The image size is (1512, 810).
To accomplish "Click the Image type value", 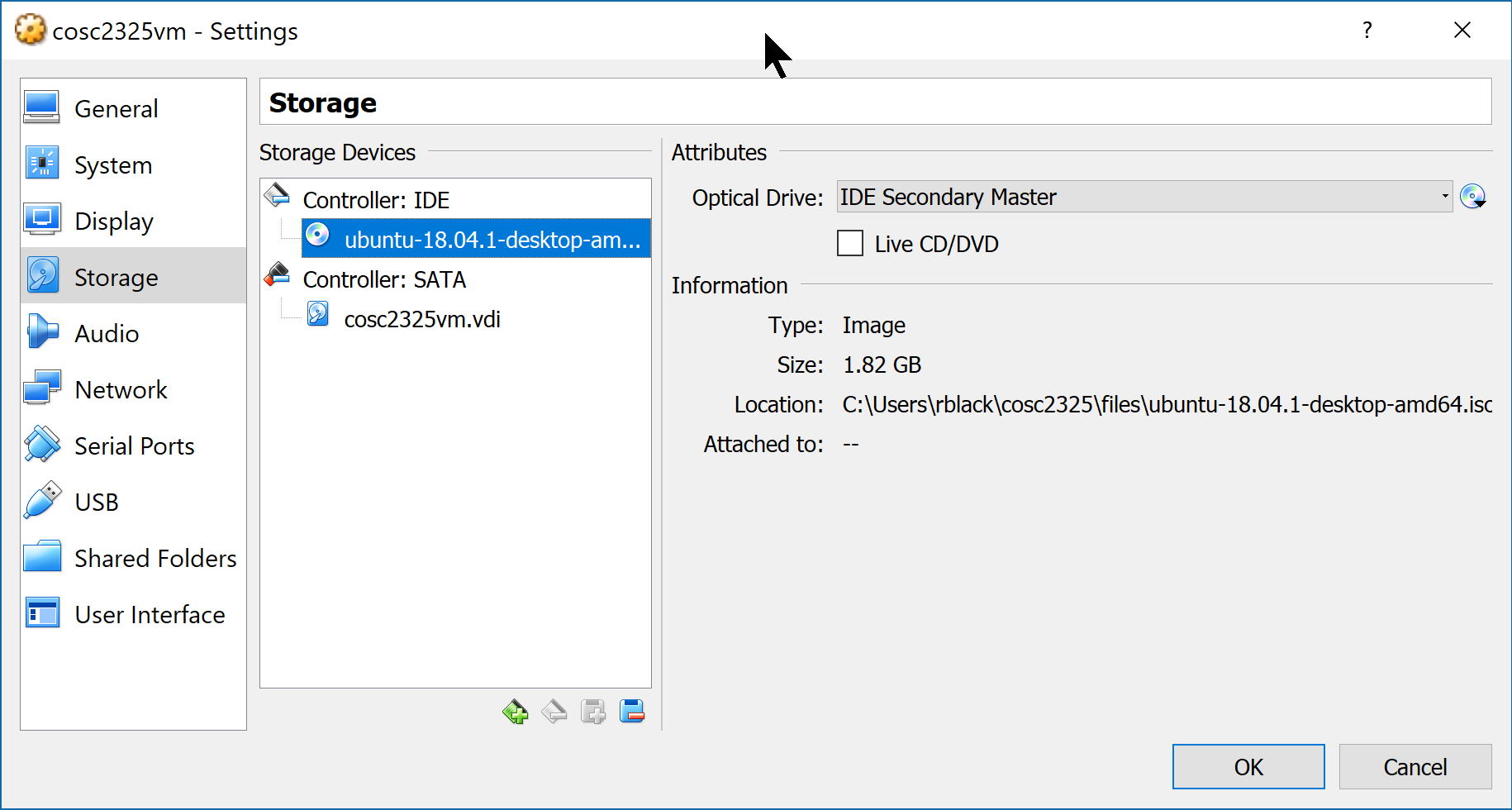I will (874, 326).
